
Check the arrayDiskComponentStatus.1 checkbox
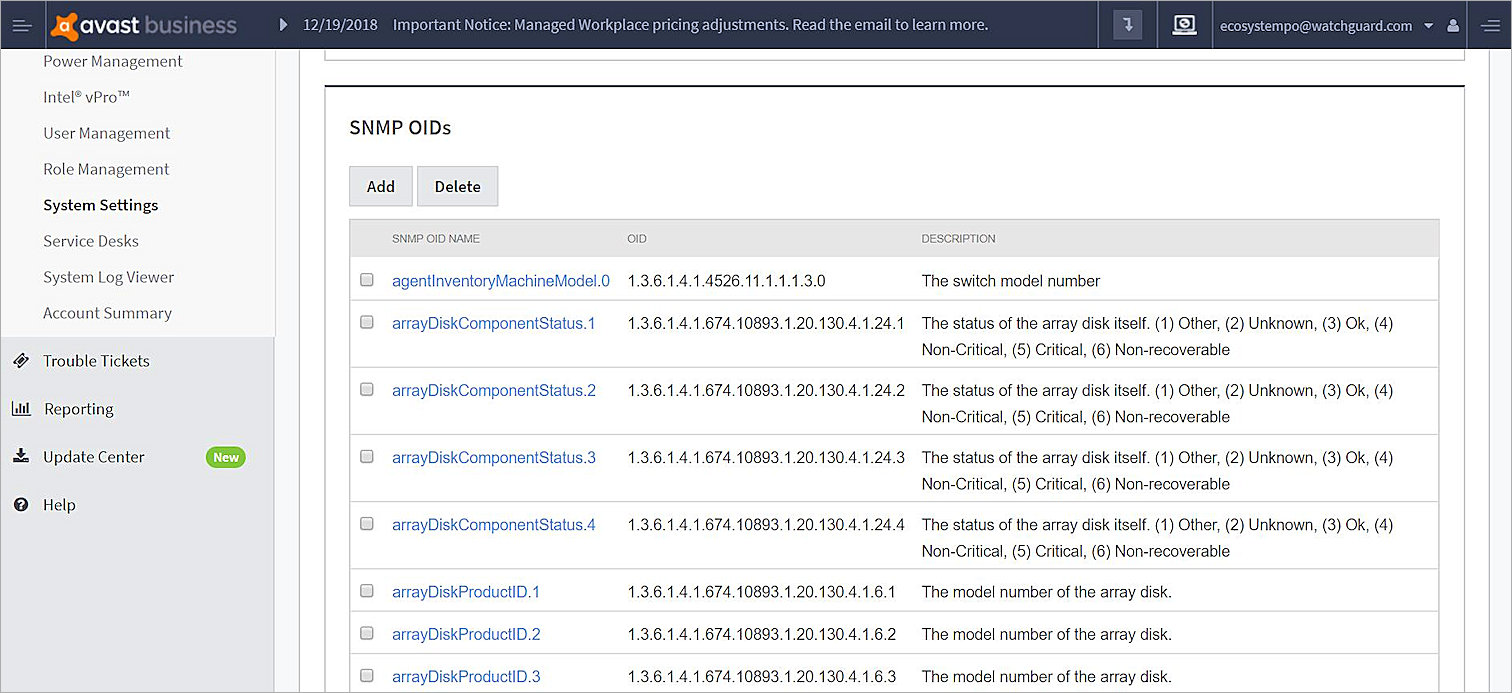(366, 322)
